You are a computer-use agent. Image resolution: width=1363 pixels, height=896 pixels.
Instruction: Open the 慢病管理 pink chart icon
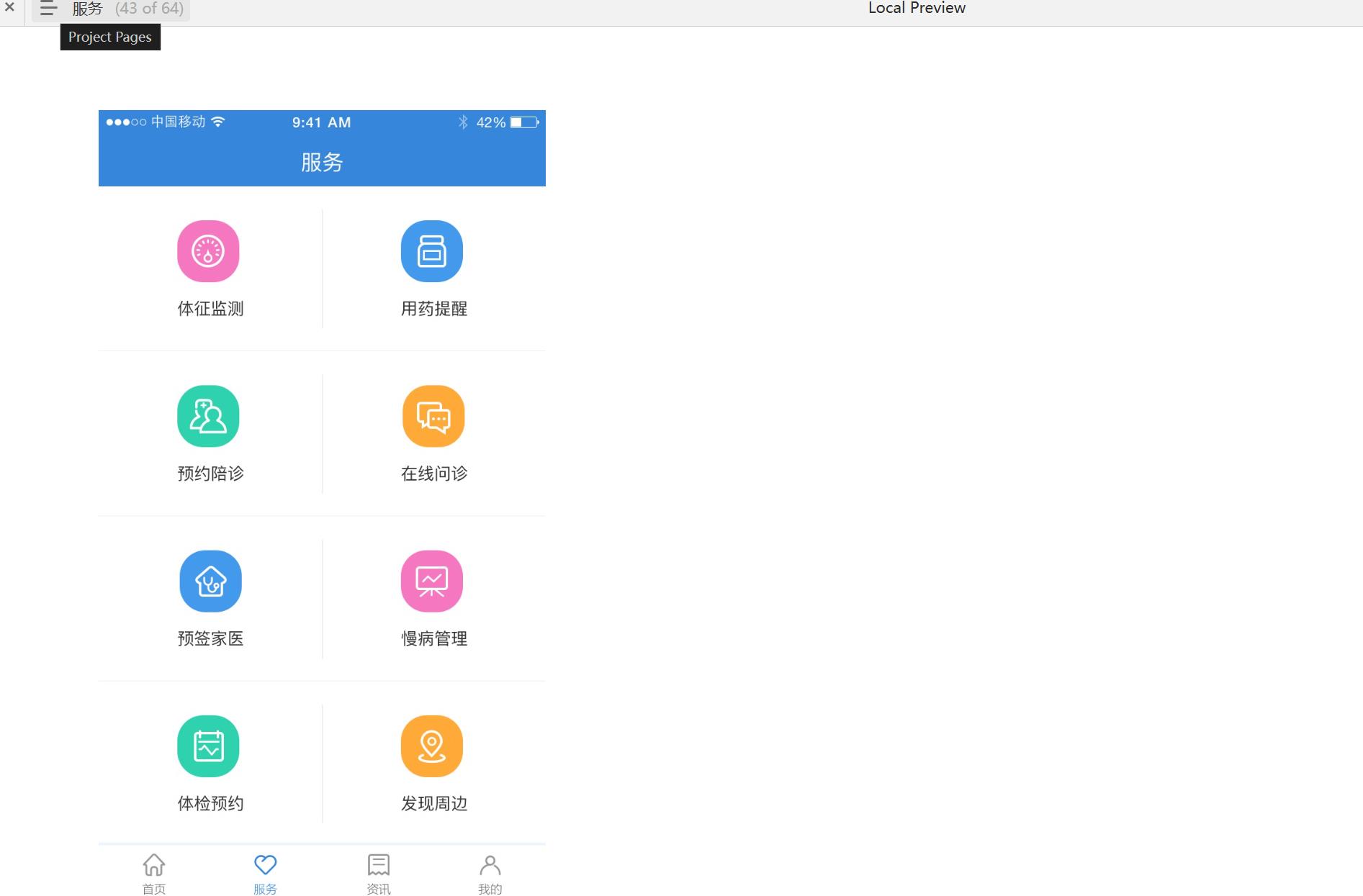pos(432,581)
